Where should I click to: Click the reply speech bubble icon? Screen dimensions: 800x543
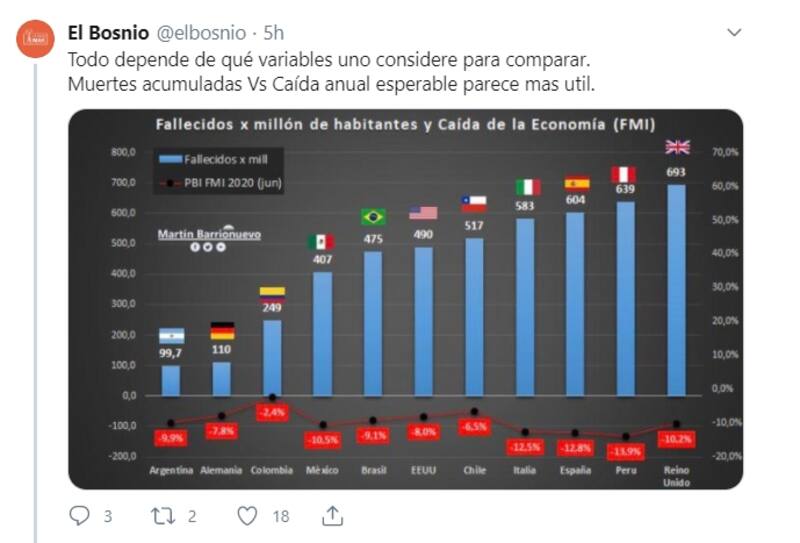click(78, 515)
